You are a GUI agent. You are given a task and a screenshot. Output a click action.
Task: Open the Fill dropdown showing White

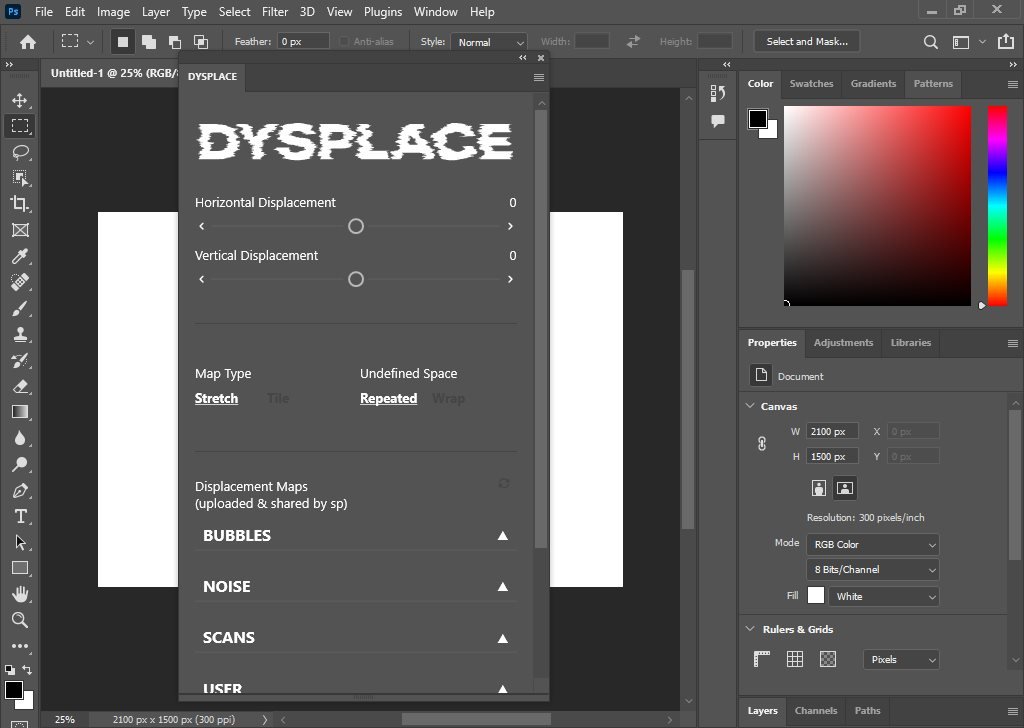[x=884, y=596]
